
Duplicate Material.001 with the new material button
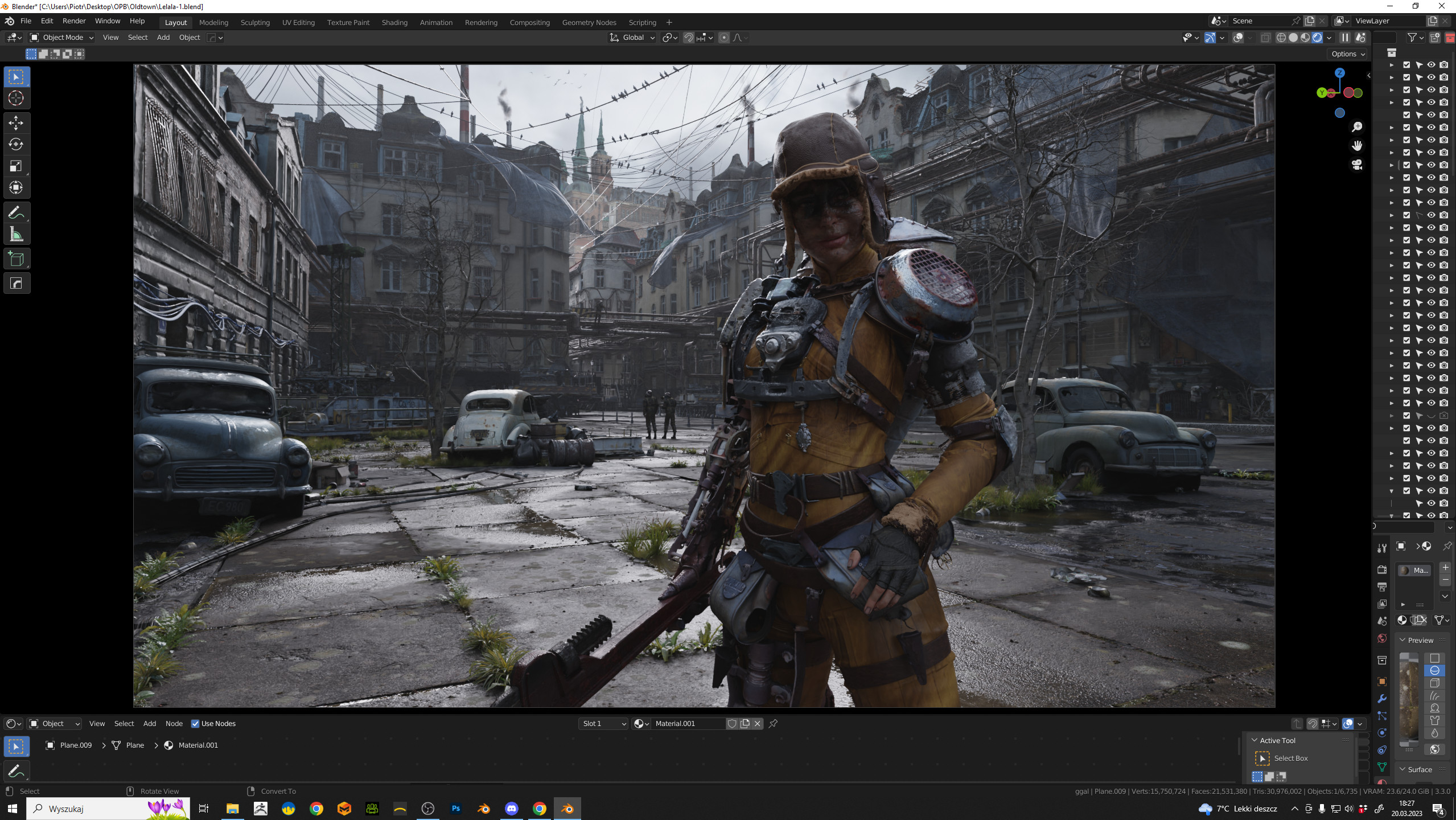[x=745, y=724]
